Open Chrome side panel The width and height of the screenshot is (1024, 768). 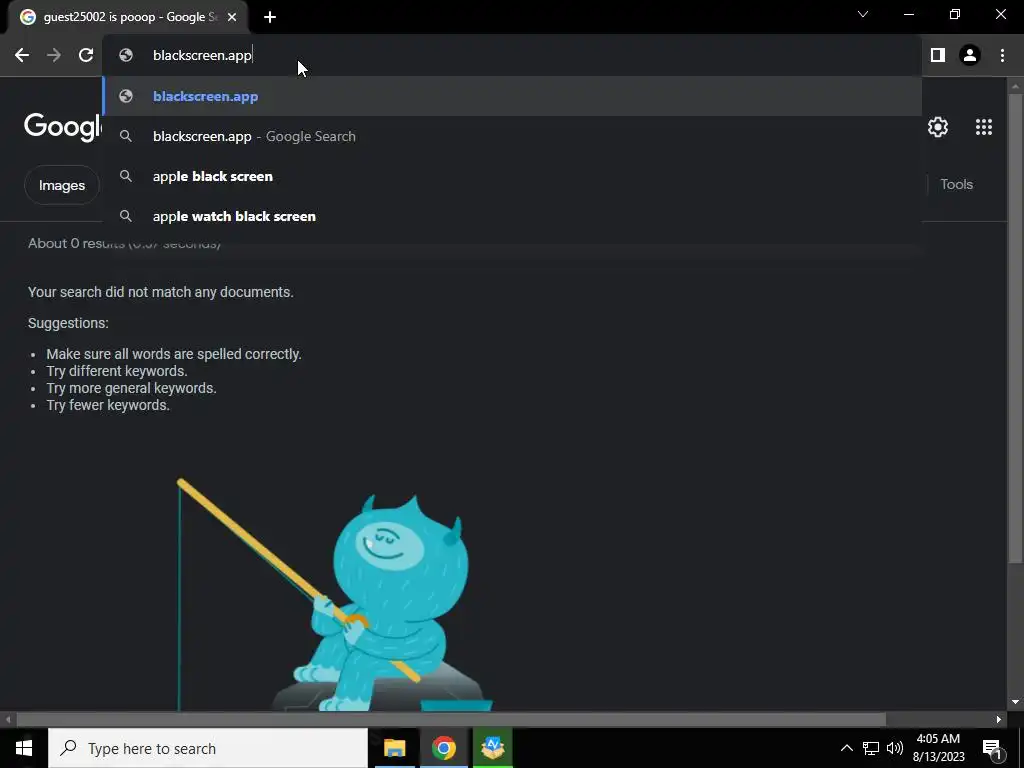(x=938, y=56)
